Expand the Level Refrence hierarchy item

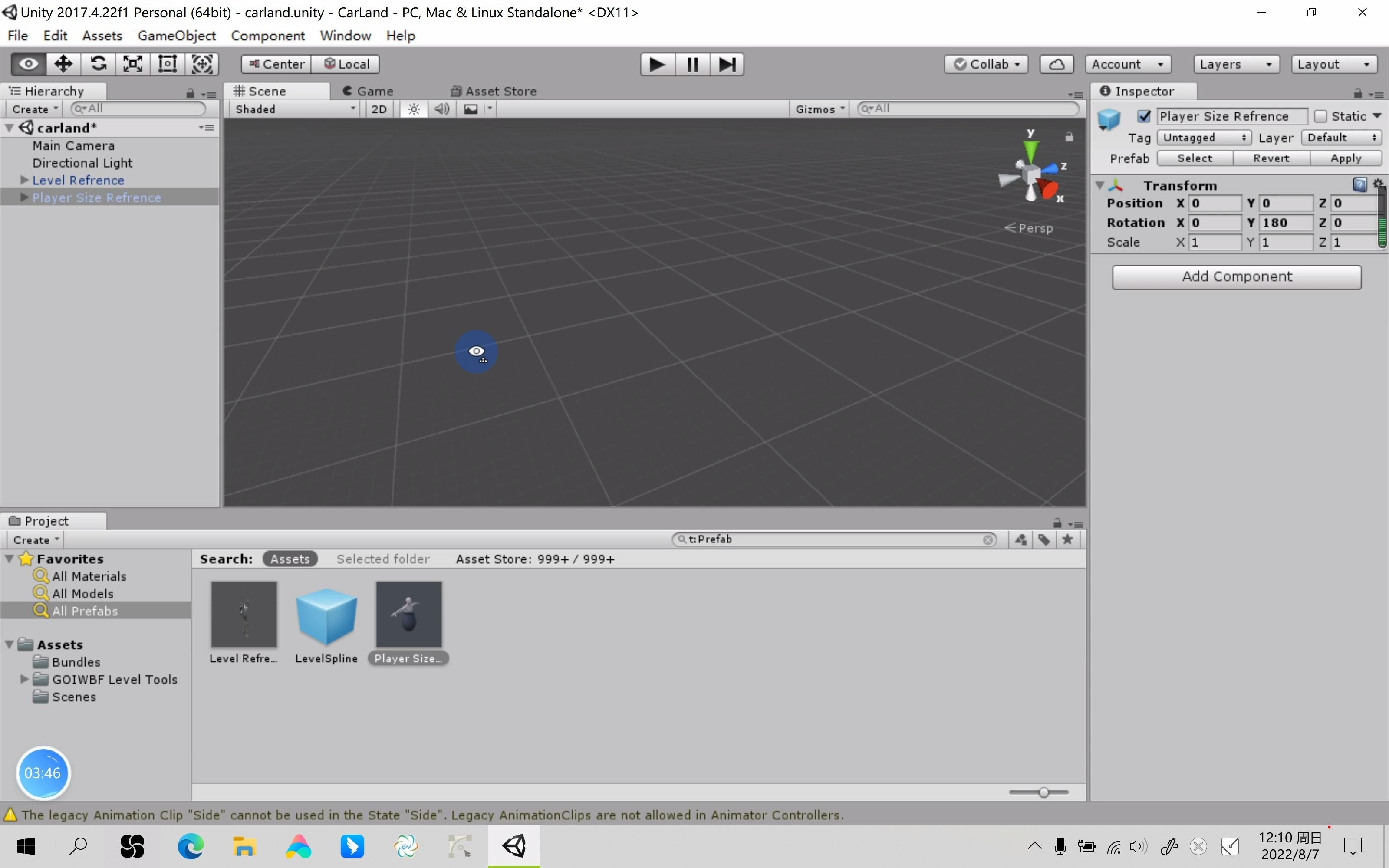point(24,180)
